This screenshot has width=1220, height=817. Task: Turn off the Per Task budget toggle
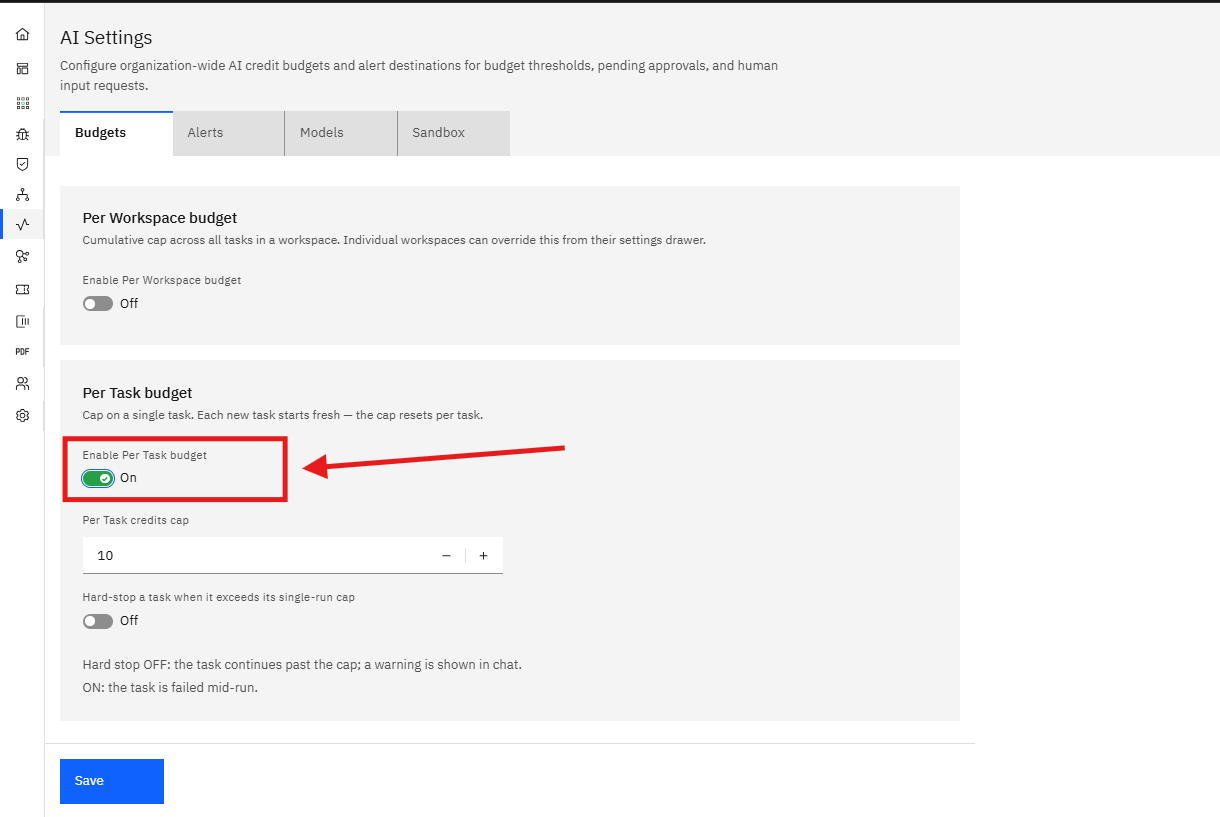(98, 478)
